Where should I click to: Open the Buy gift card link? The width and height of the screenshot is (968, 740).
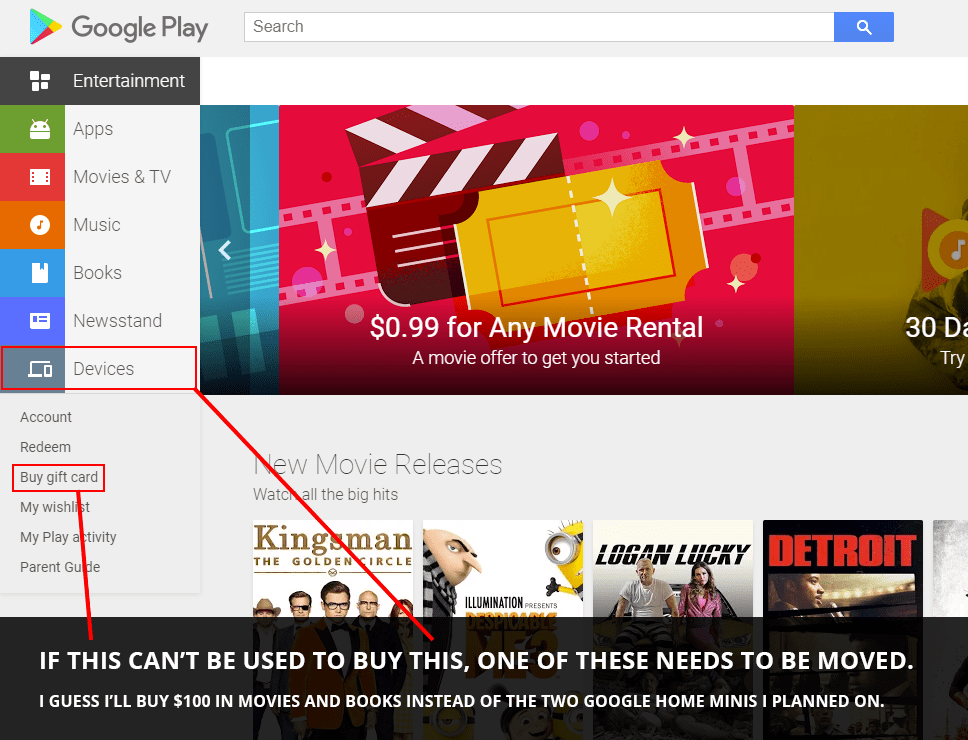click(x=57, y=477)
